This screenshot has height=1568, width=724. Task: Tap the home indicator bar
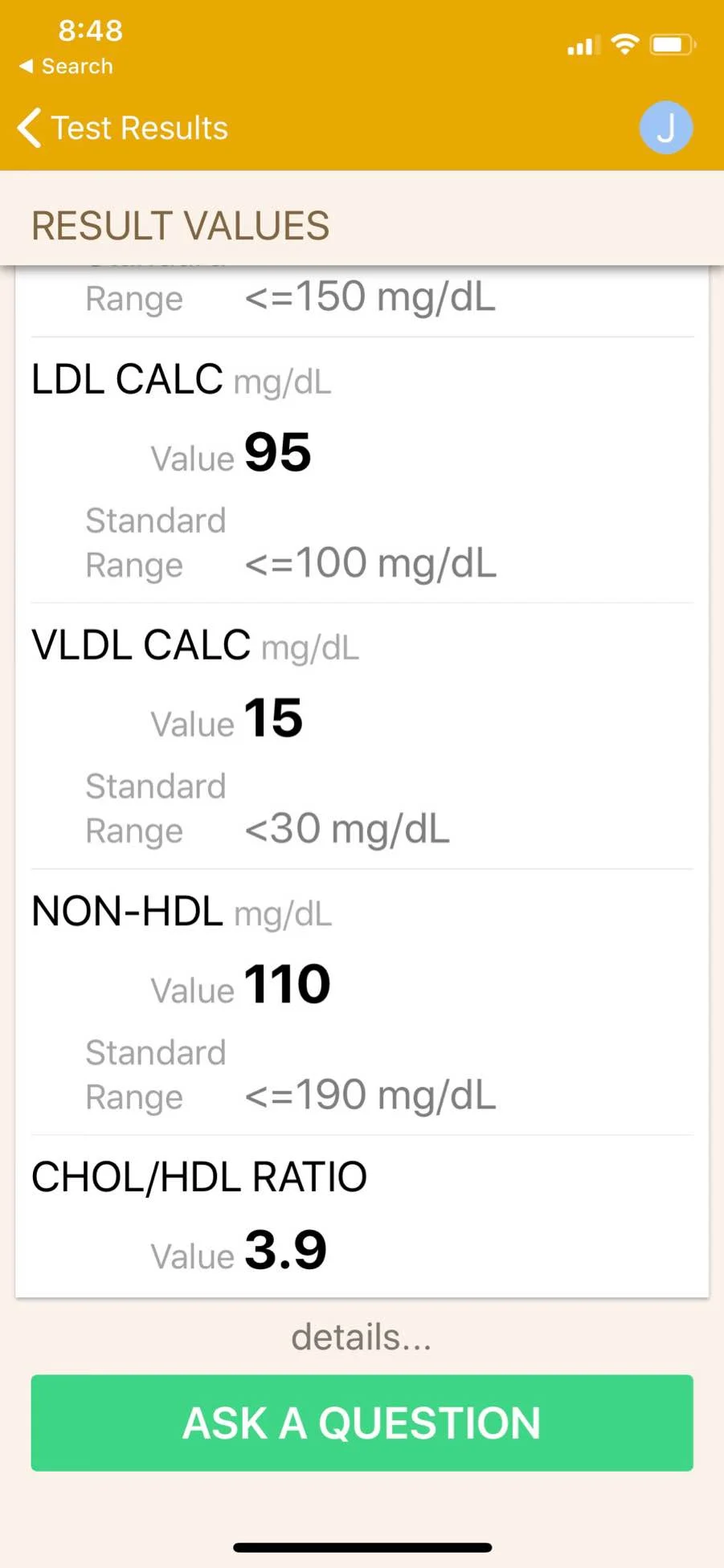(362, 1547)
